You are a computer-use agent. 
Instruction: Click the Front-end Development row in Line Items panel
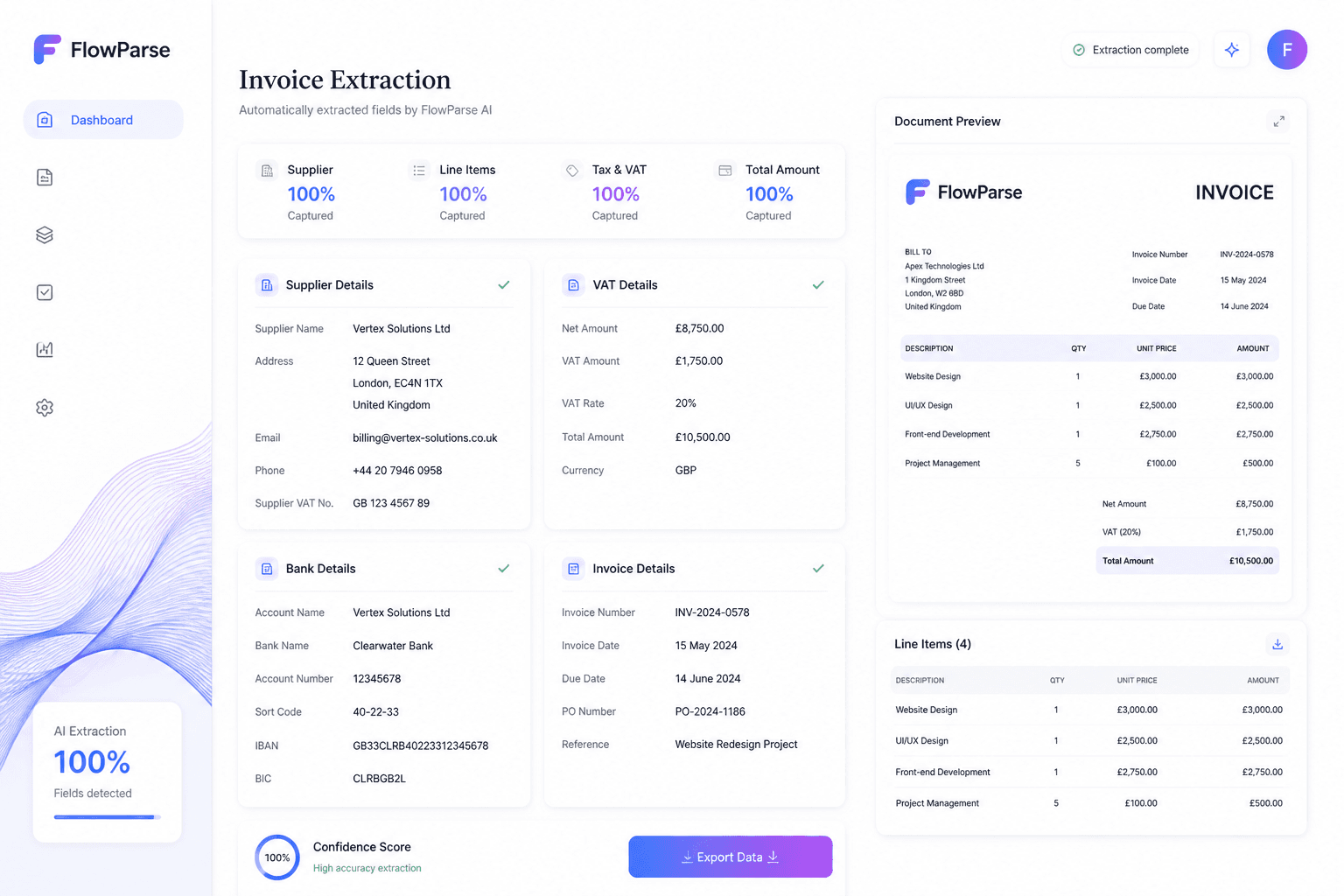pos(1089,773)
